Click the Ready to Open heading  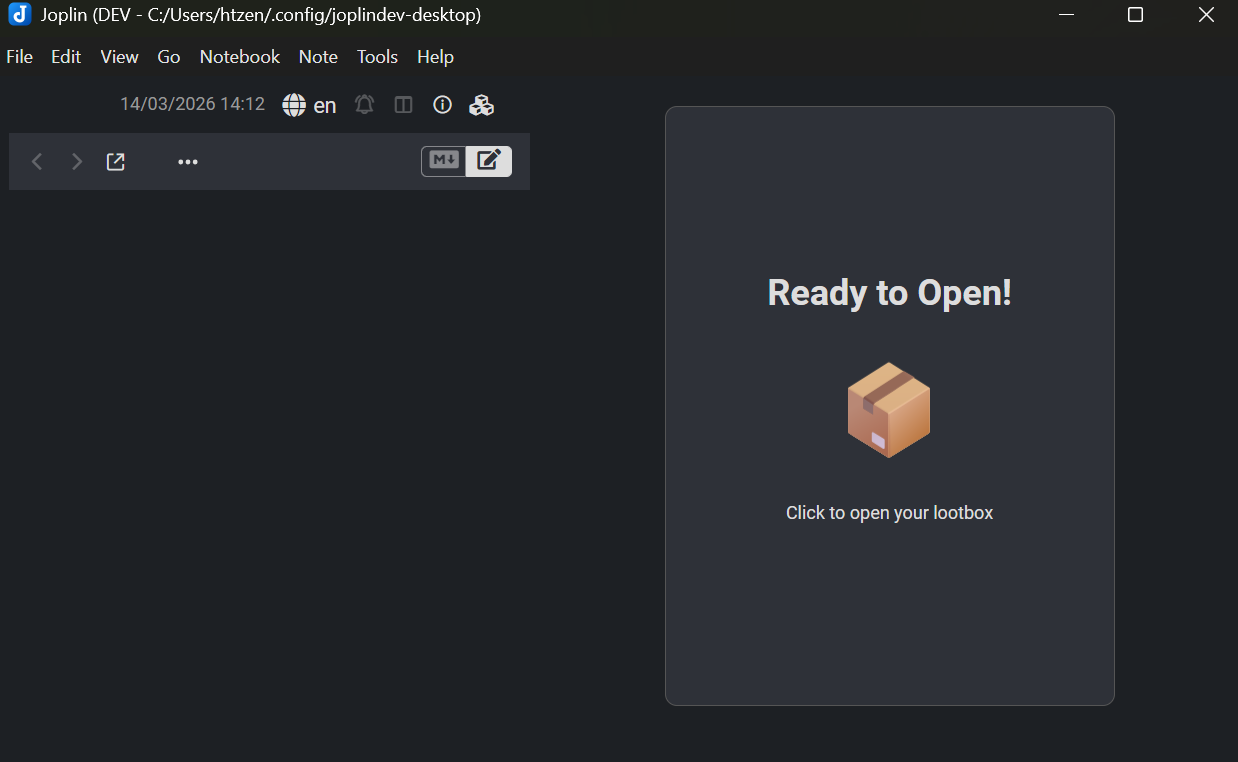click(889, 292)
